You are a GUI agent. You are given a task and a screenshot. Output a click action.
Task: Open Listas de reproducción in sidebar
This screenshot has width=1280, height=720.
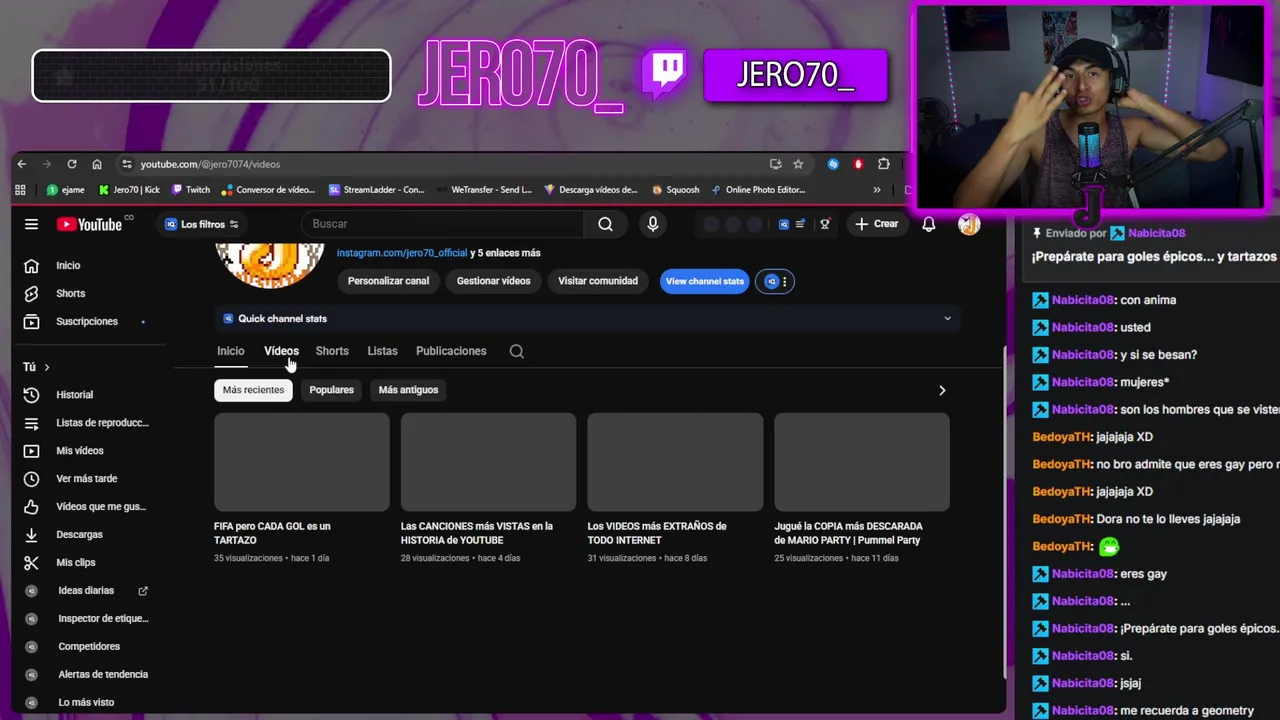(x=102, y=423)
